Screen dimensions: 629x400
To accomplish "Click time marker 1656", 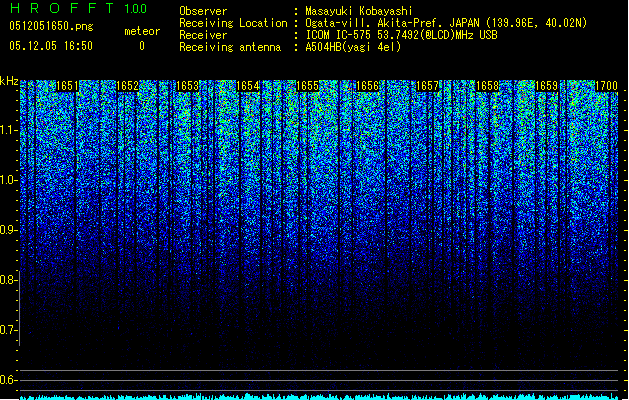I will (367, 86).
